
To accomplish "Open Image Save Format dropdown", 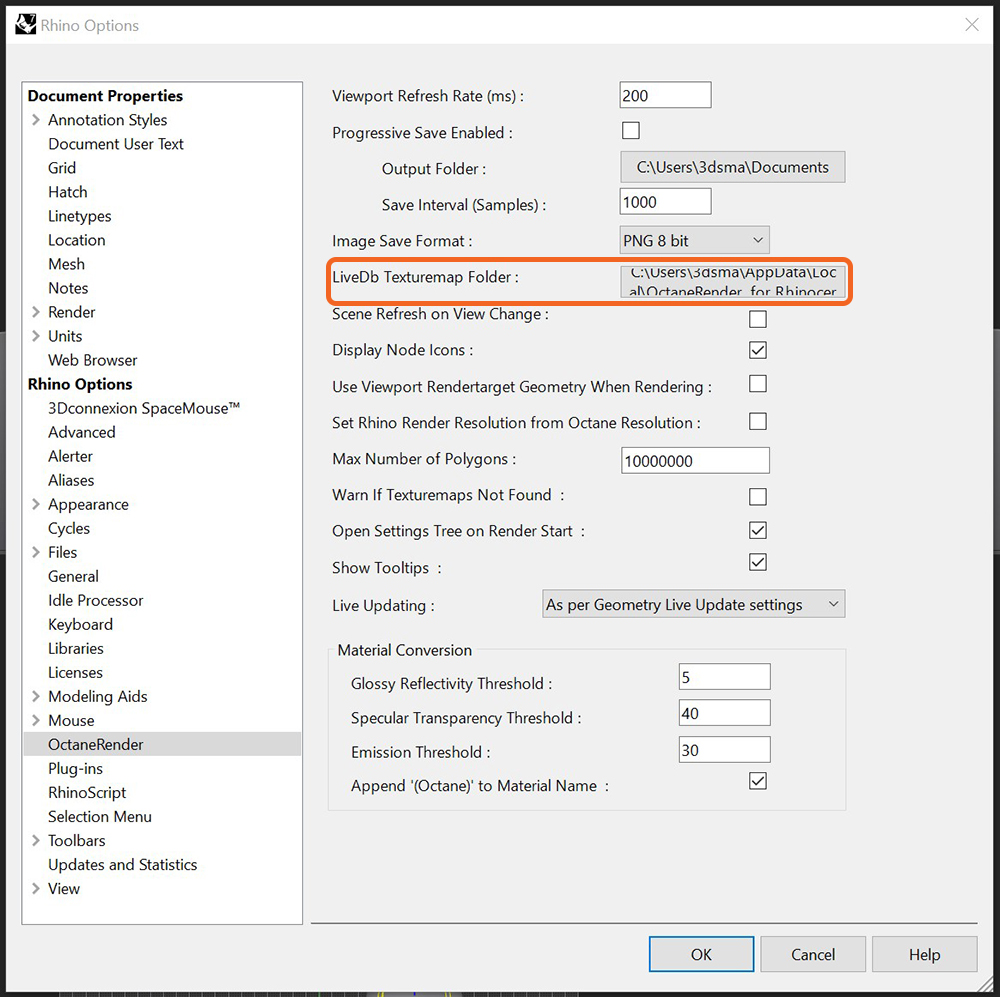I will click(x=694, y=240).
